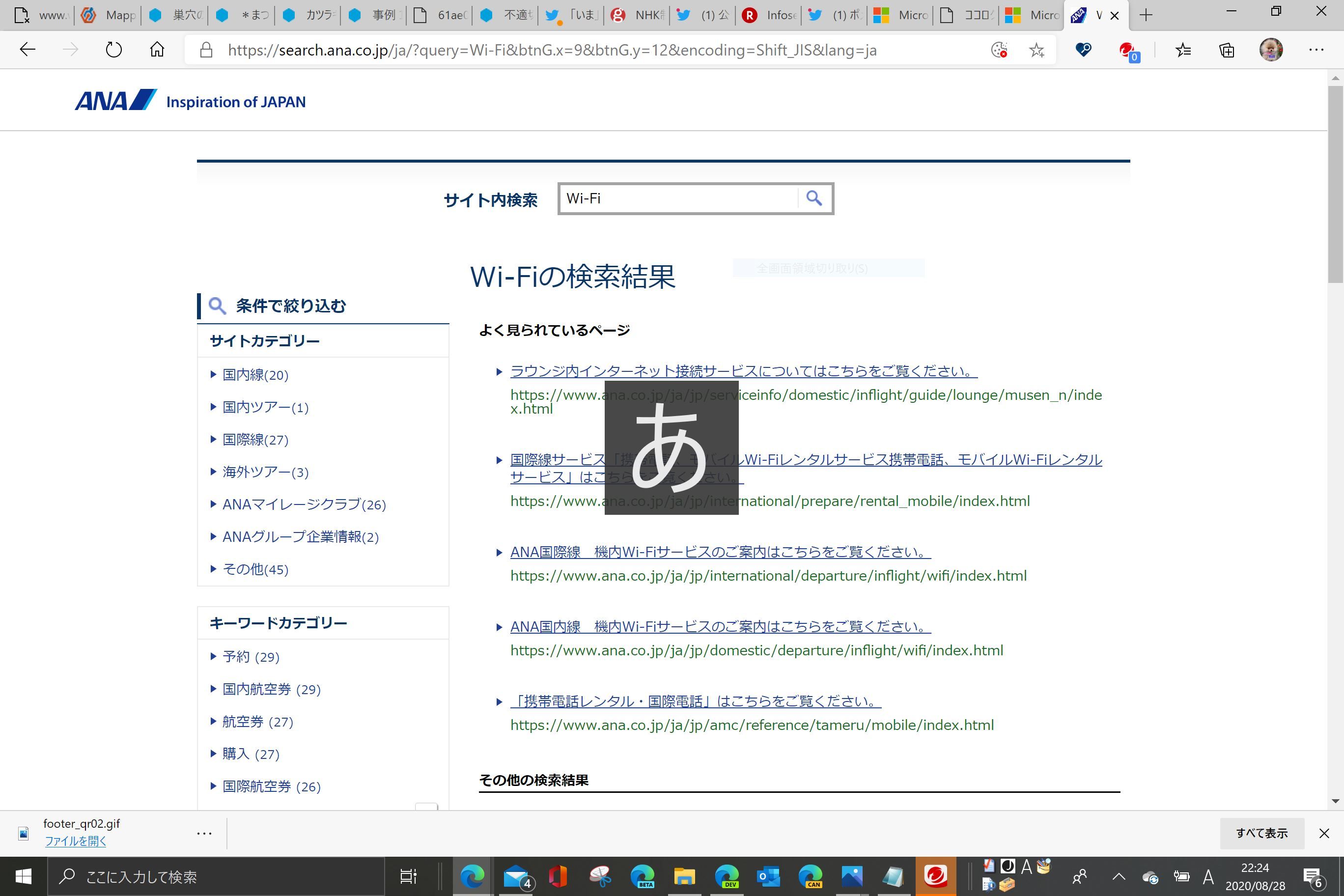Show hidden system tray icons
The image size is (1344, 896).
[x=1119, y=876]
